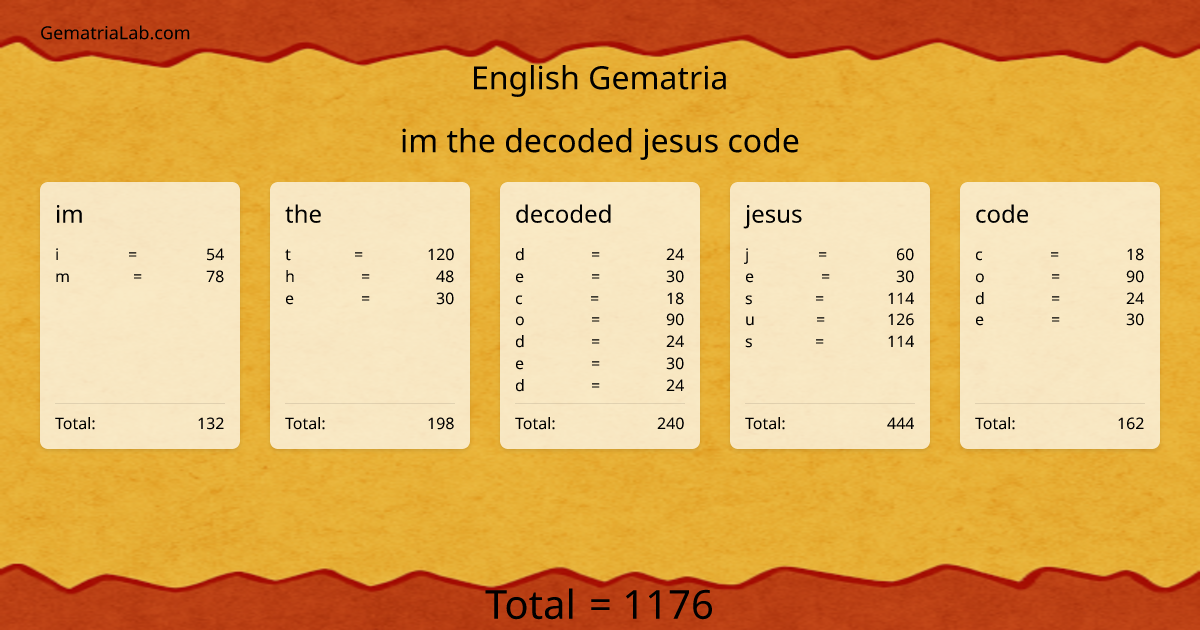Select the code card total 162
The height and width of the screenshot is (630, 1200).
(1131, 423)
